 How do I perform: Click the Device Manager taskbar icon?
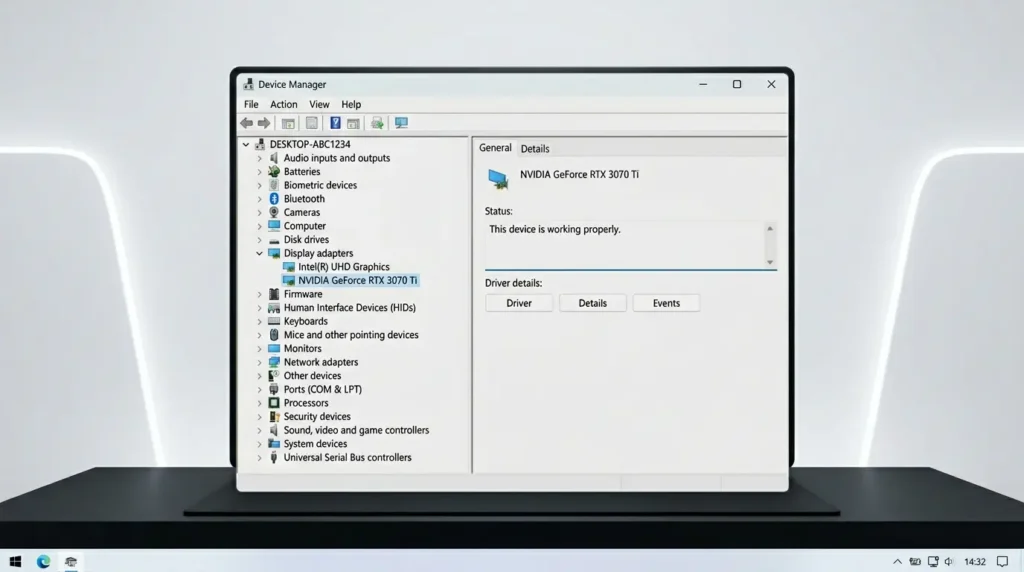71,562
